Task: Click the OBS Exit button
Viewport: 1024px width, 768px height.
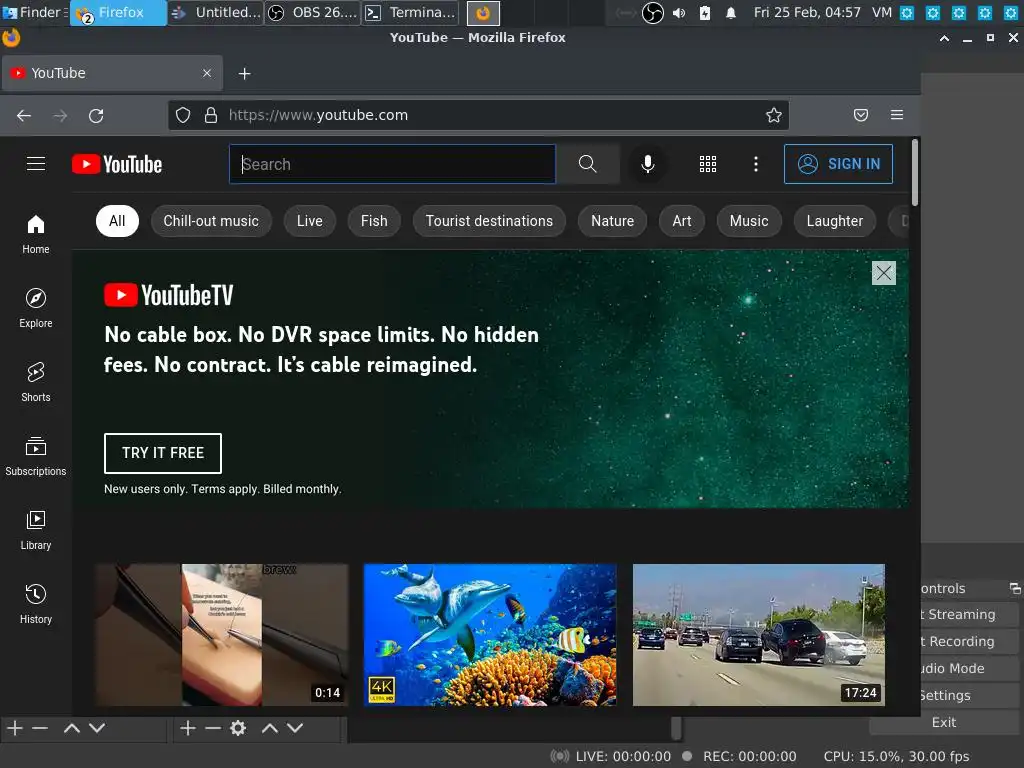Action: click(944, 722)
